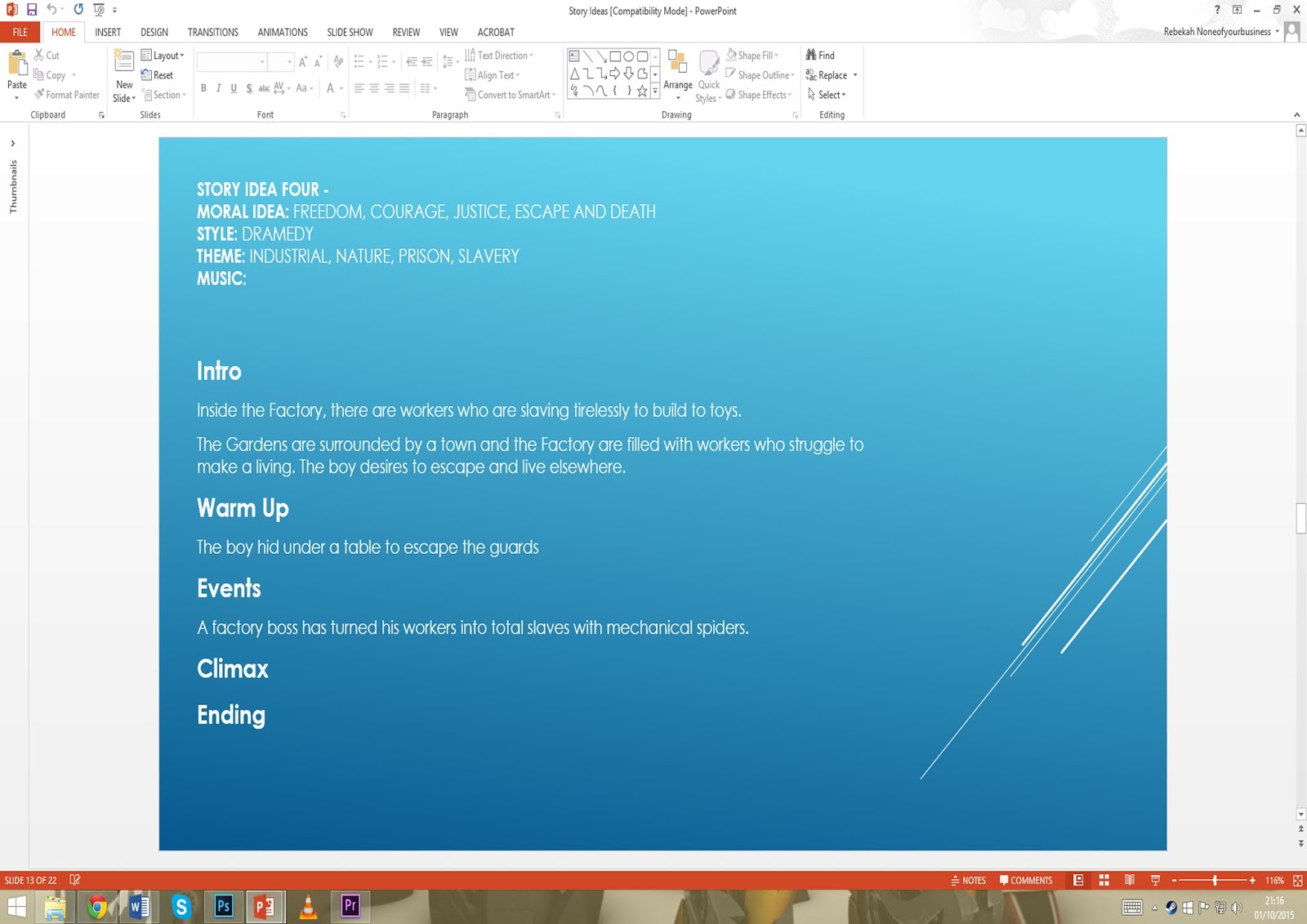Toggle Underline formatting
The height and width of the screenshot is (924, 1307).
tap(234, 88)
